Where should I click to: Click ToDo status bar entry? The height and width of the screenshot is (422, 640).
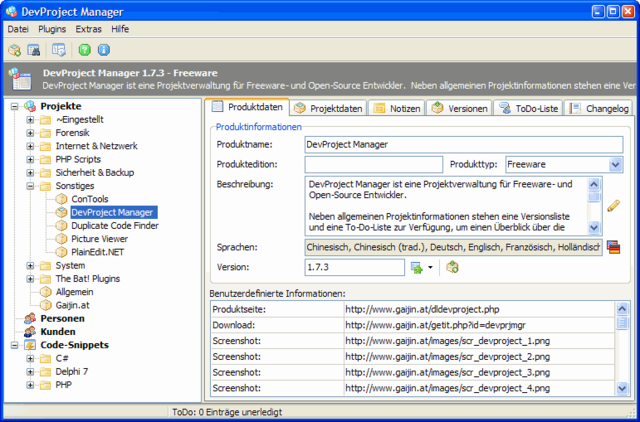(227, 412)
